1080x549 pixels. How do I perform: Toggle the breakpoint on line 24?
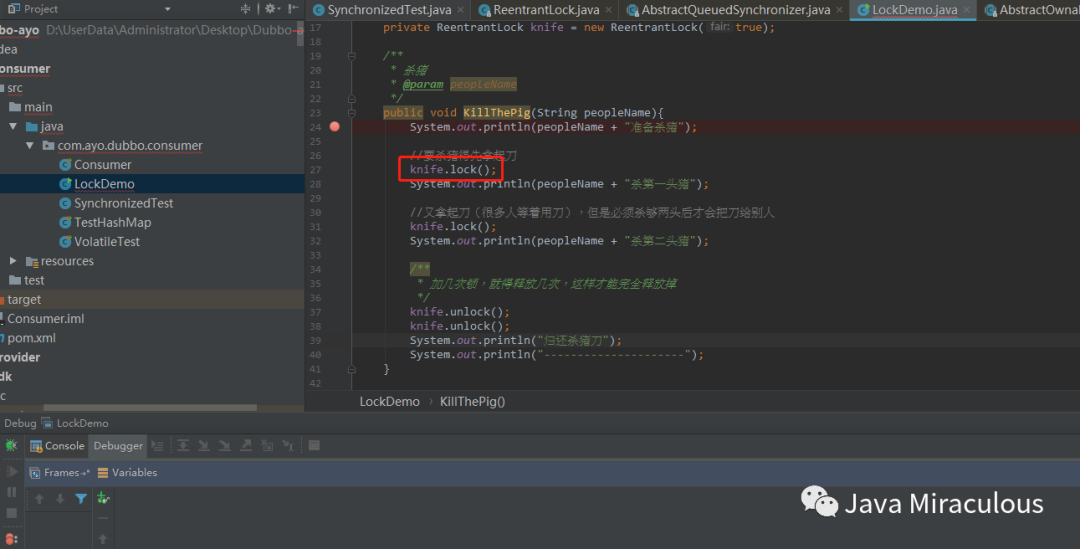335,127
